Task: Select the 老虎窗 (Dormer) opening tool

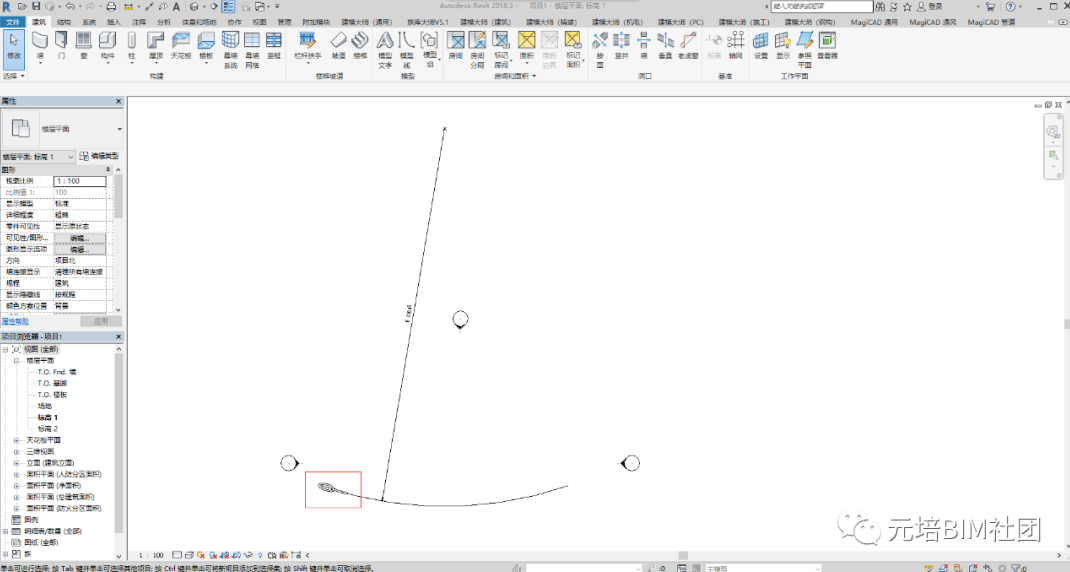Action: click(x=688, y=46)
